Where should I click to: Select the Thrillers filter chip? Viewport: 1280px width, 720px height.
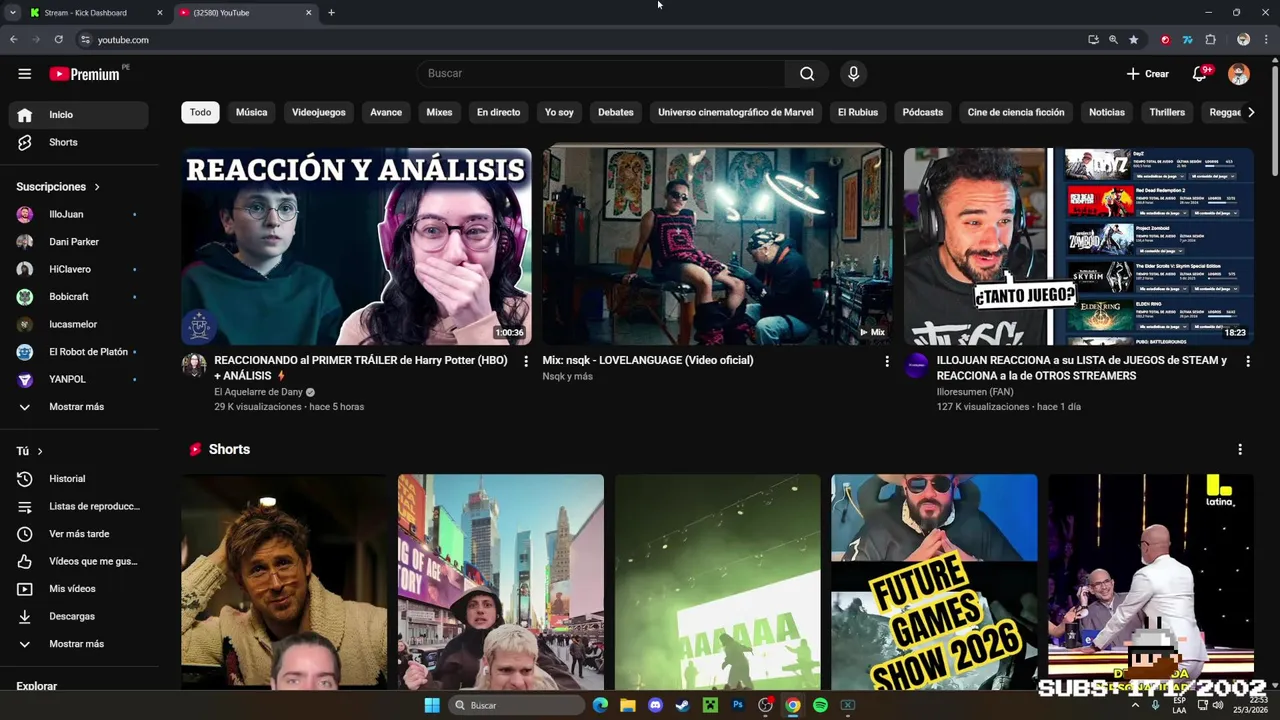pos(1167,113)
